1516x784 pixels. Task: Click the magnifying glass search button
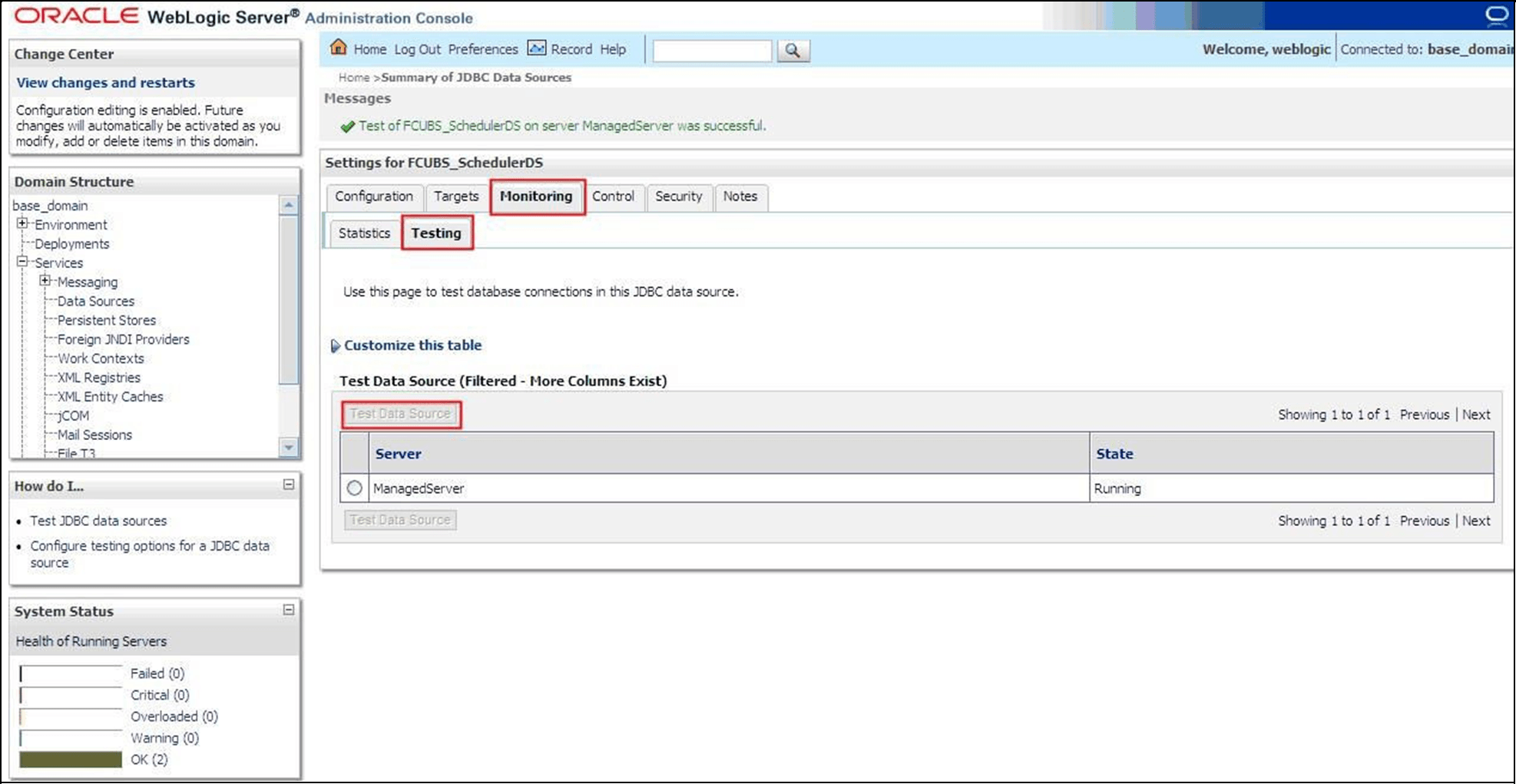click(793, 51)
